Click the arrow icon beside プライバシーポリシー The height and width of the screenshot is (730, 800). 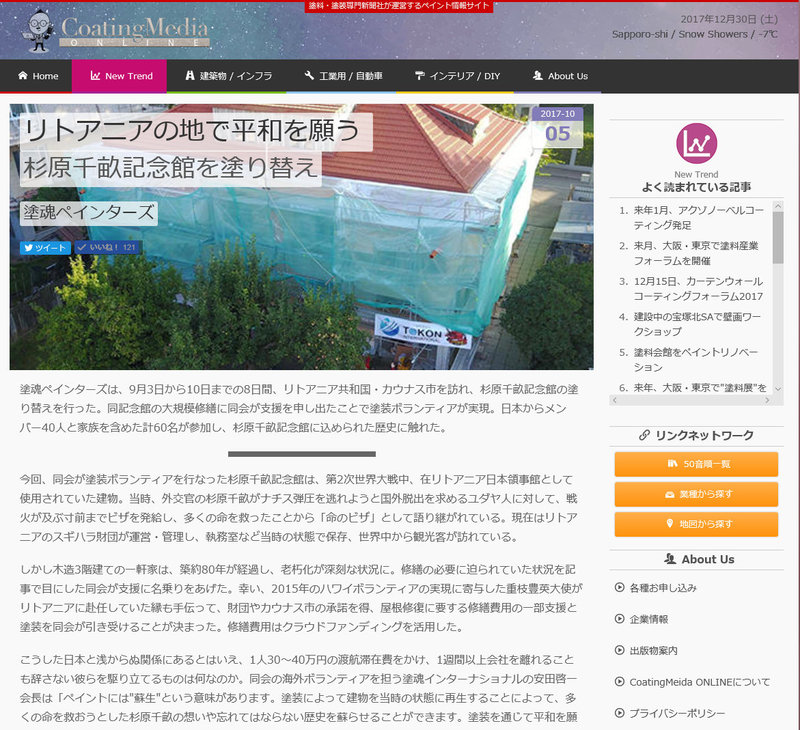coord(619,713)
